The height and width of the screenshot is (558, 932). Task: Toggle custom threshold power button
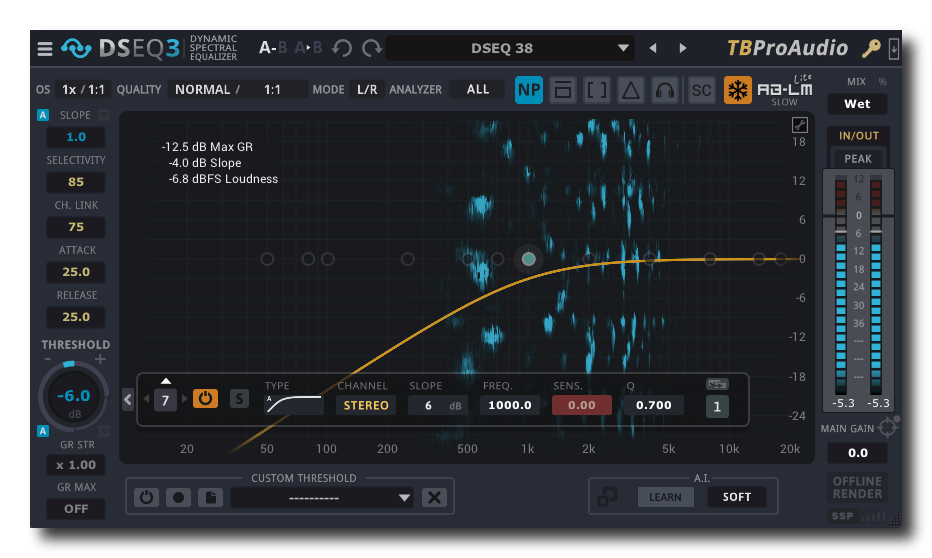point(146,497)
